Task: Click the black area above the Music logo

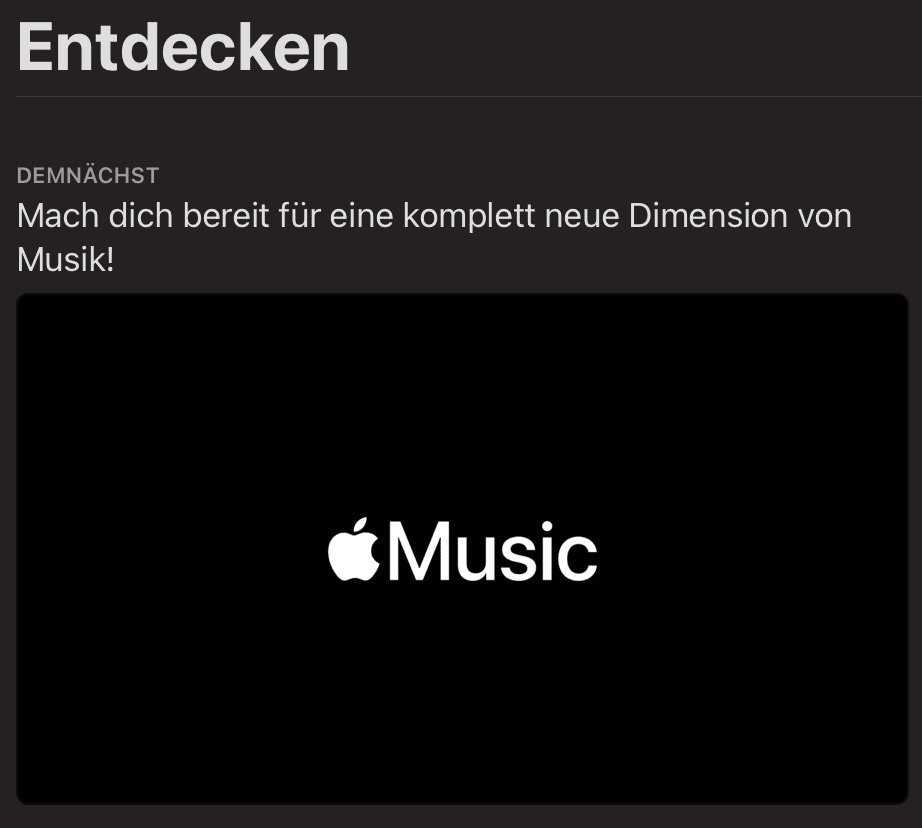Action: (x=462, y=406)
